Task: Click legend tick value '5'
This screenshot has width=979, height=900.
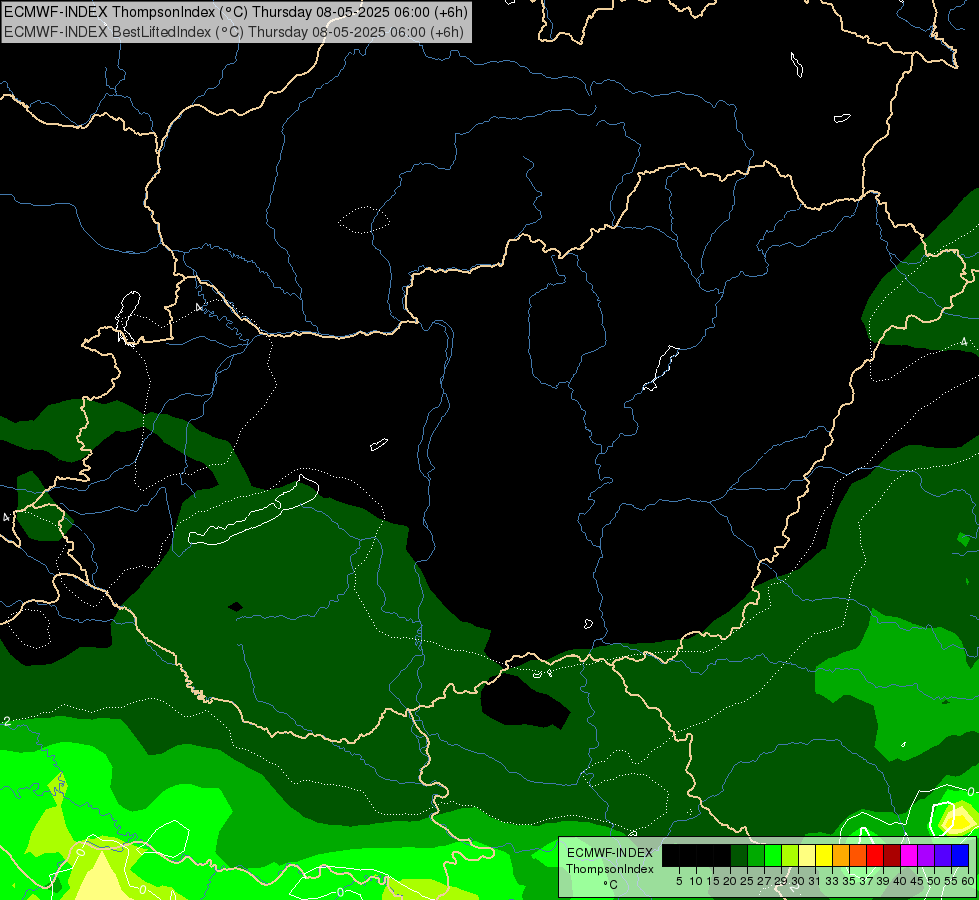Action: [679, 881]
